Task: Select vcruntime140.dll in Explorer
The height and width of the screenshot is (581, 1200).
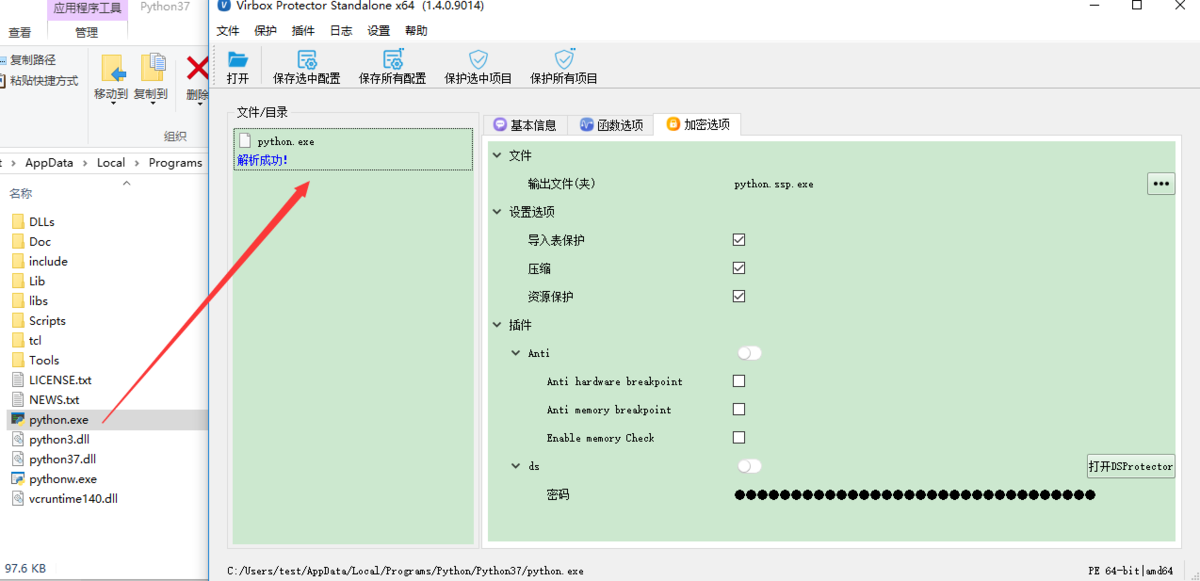Action: 65,499
